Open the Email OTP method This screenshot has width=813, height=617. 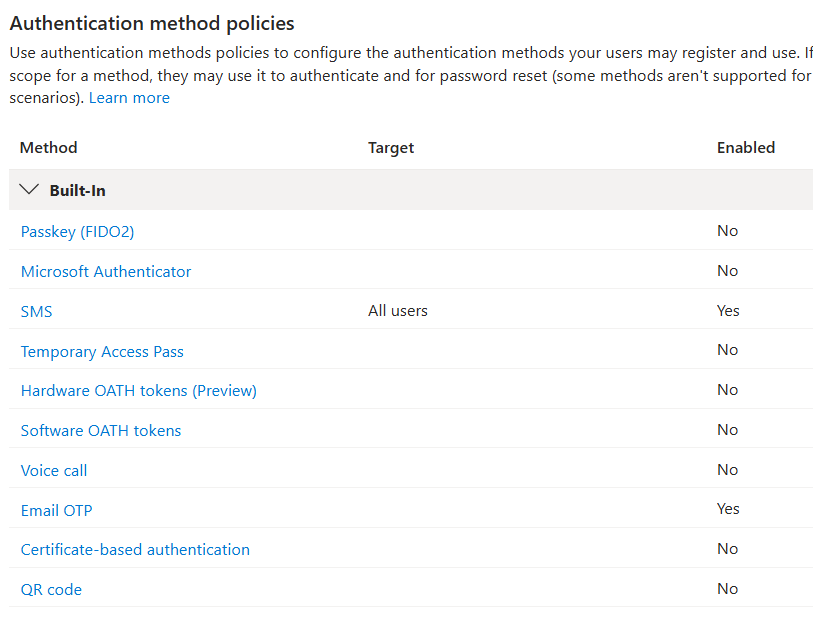tap(57, 510)
